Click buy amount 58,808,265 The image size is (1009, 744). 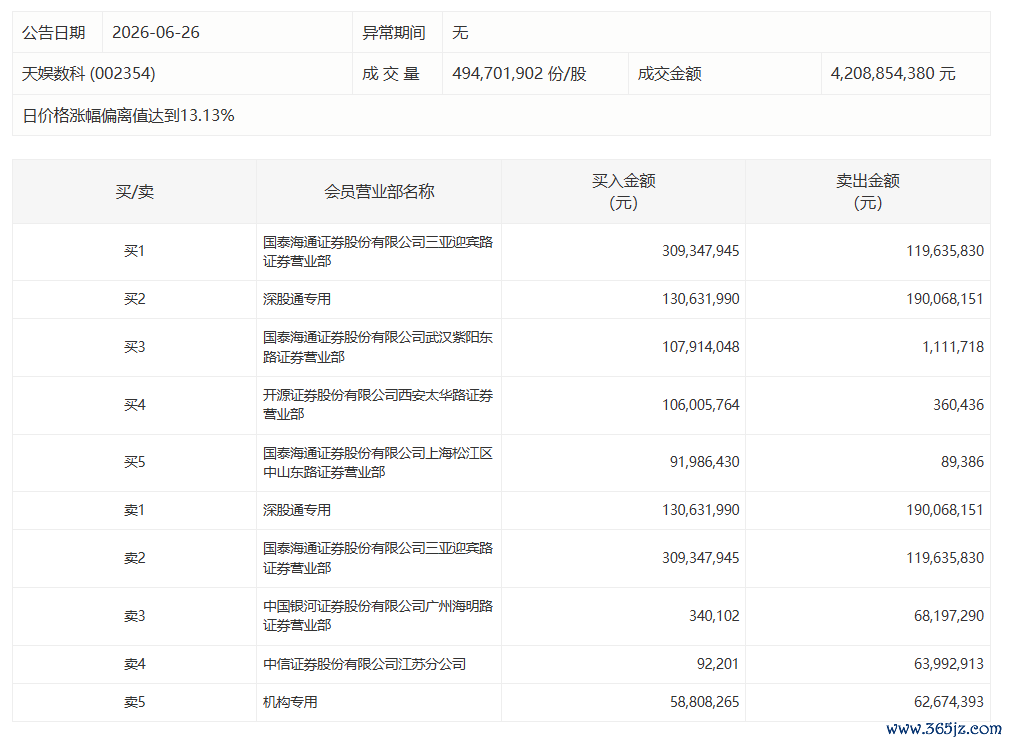(705, 702)
